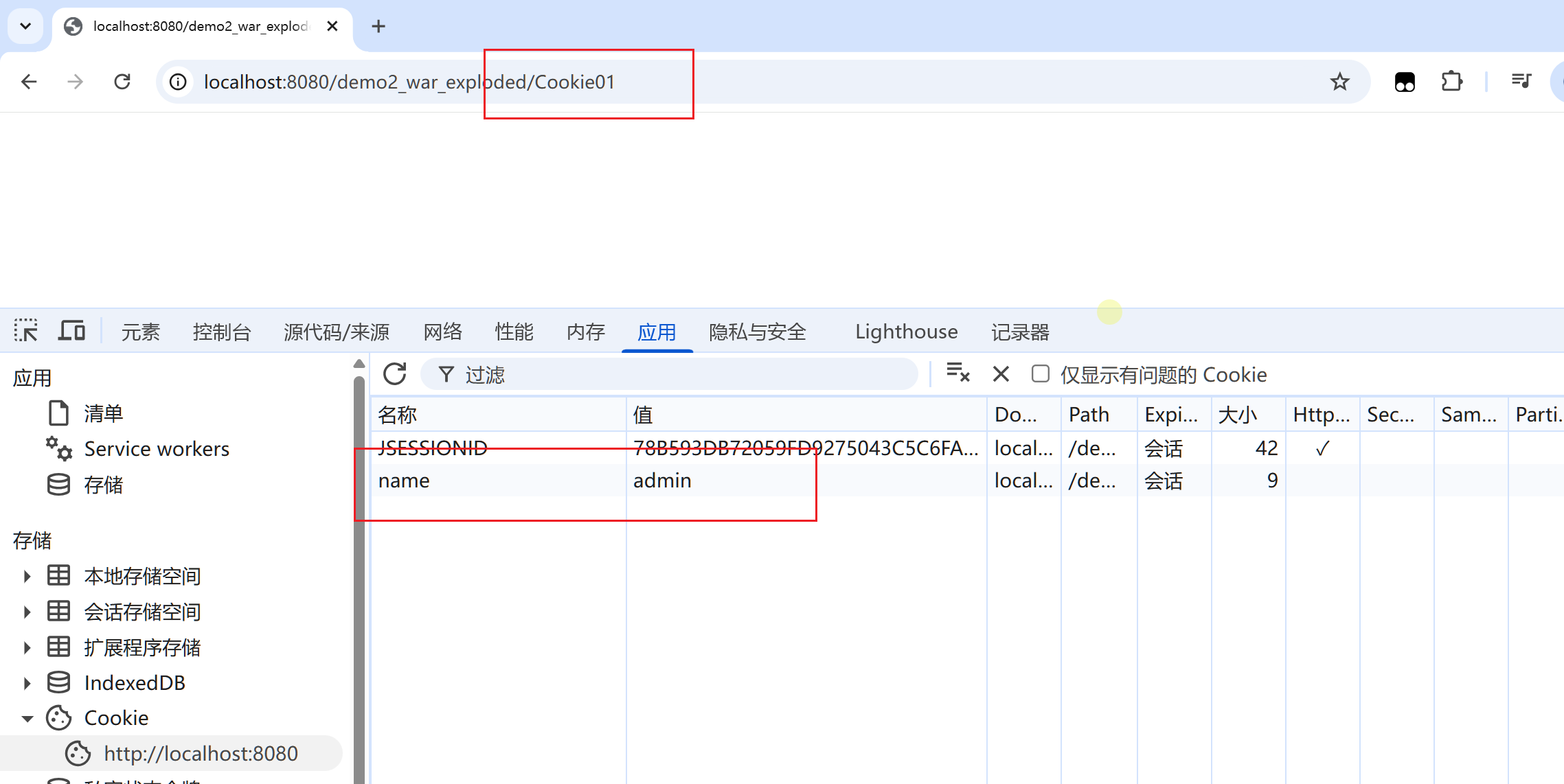Viewport: 1564px width, 784px height.
Task: Select http://localhost:8080 under Cookie
Action: point(201,754)
